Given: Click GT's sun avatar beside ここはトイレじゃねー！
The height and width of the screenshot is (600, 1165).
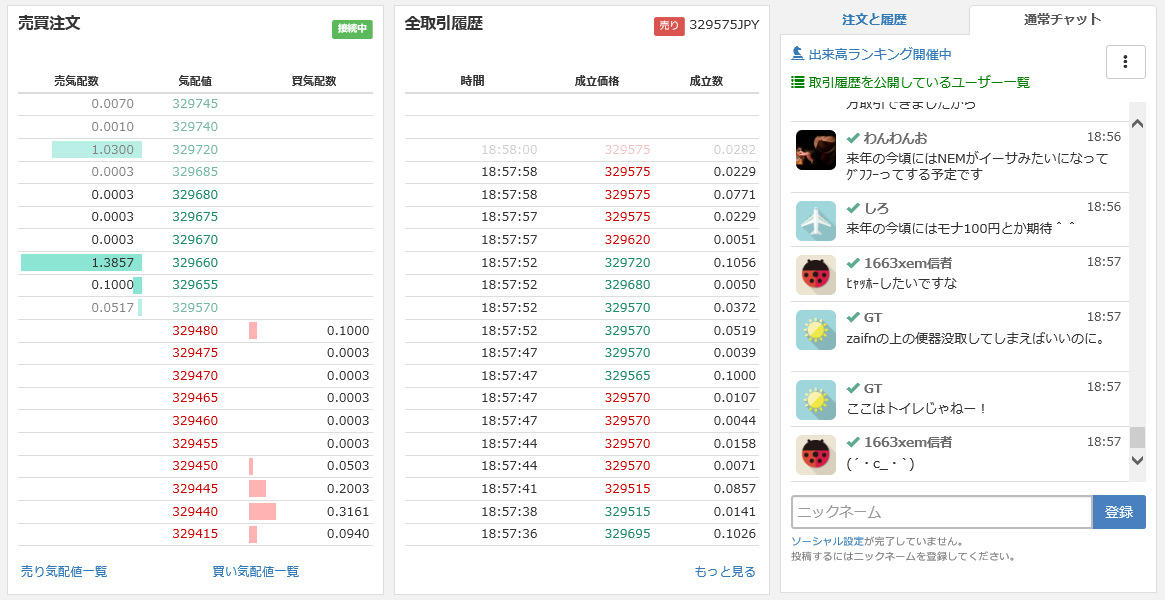Looking at the screenshot, I should [815, 401].
